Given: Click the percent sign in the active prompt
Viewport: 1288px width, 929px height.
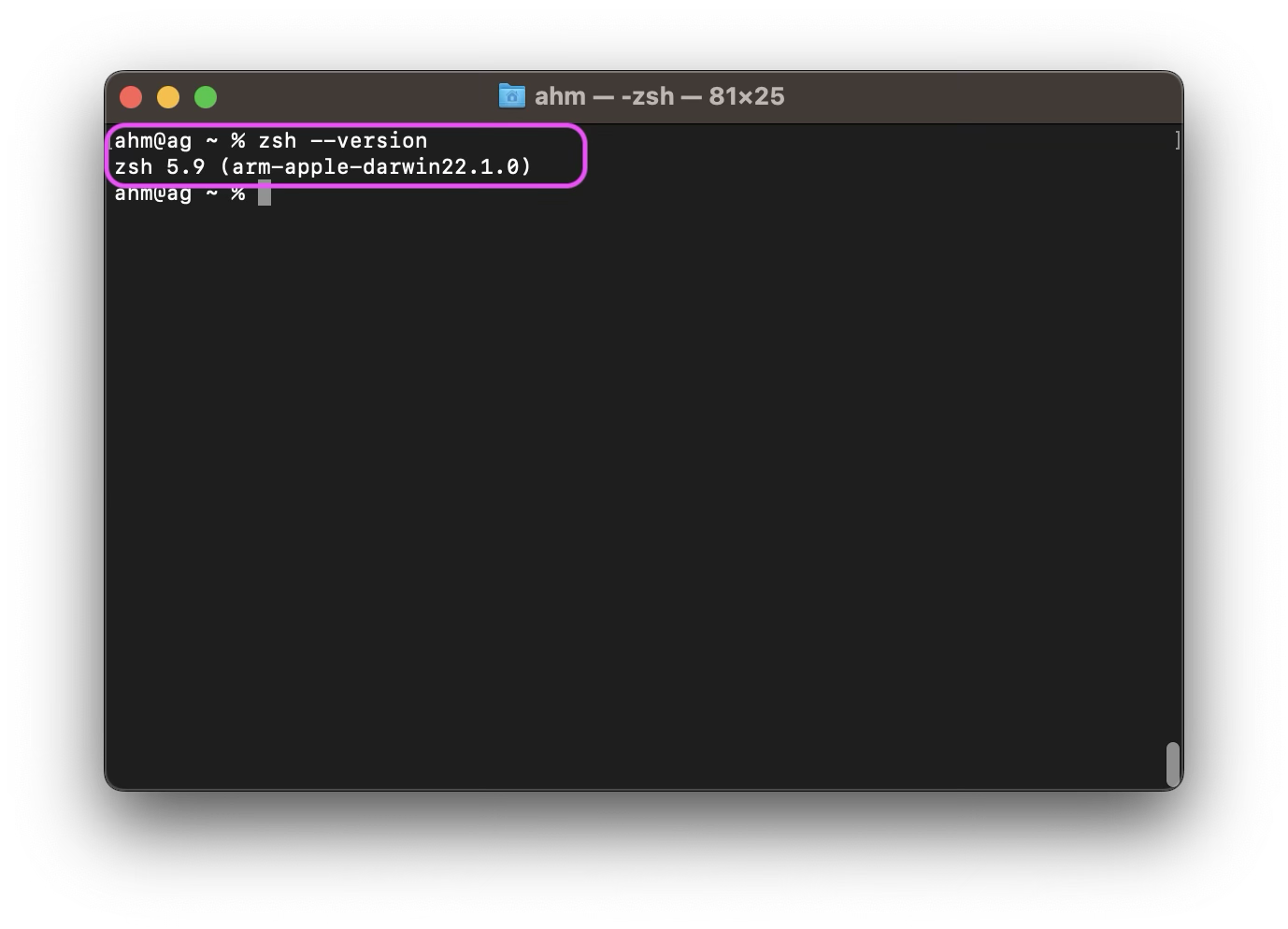Looking at the screenshot, I should pyautogui.click(x=239, y=193).
